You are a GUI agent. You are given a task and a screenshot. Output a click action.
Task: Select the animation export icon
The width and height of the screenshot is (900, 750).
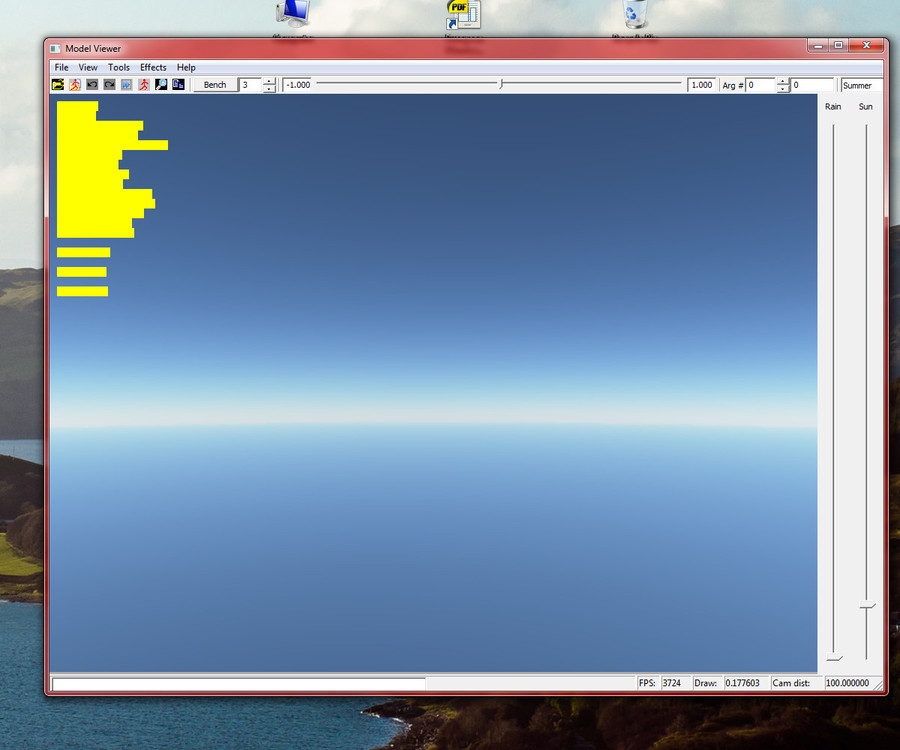[x=74, y=85]
